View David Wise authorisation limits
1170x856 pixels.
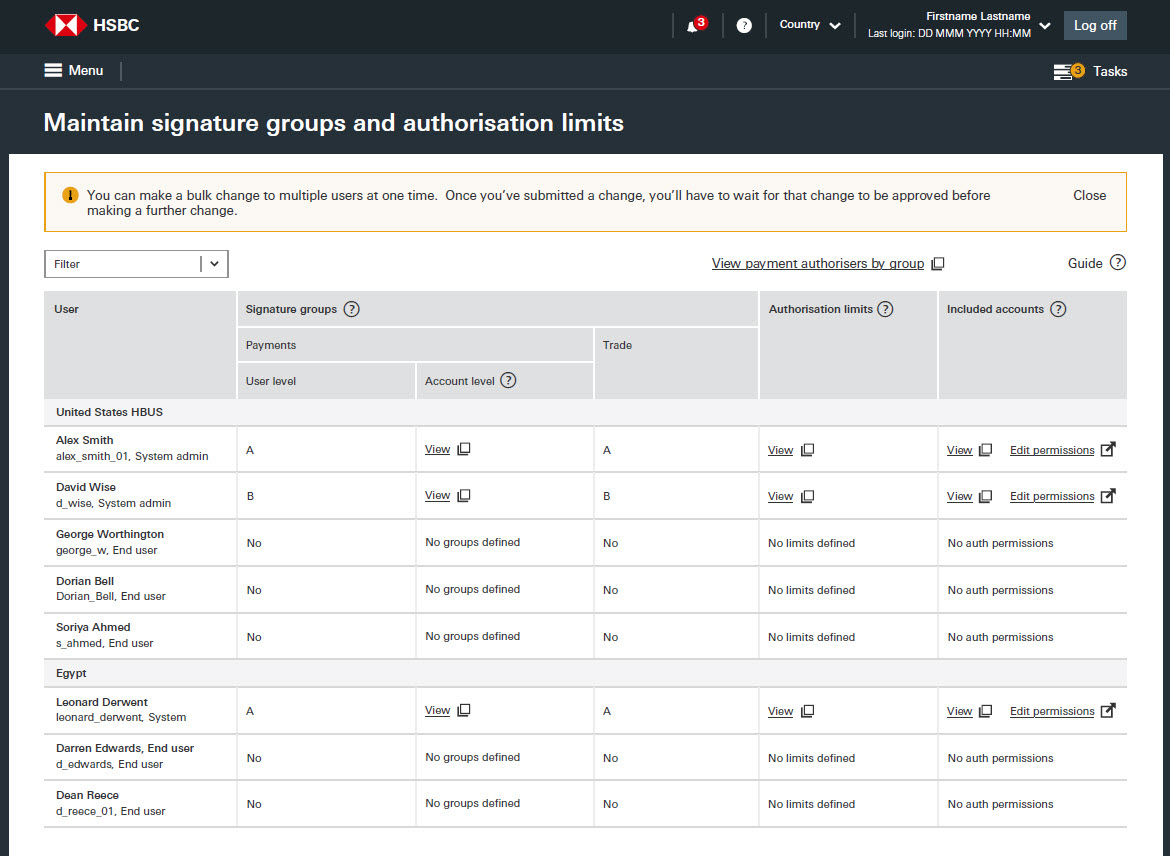point(780,496)
